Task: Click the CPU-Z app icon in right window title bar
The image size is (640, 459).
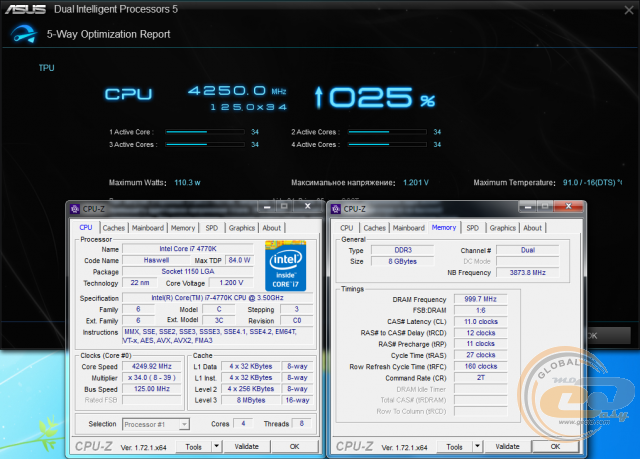Action: coord(336,209)
